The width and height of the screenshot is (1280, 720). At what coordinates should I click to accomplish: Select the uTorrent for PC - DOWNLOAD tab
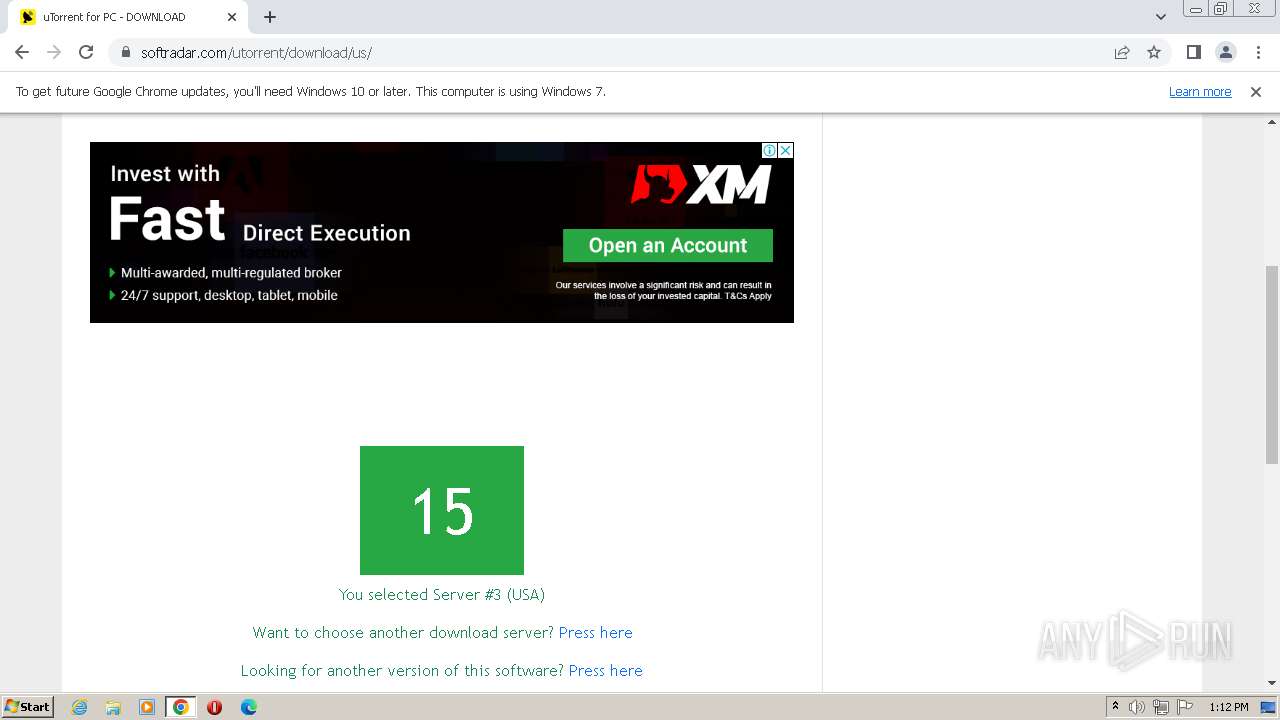coord(128,17)
